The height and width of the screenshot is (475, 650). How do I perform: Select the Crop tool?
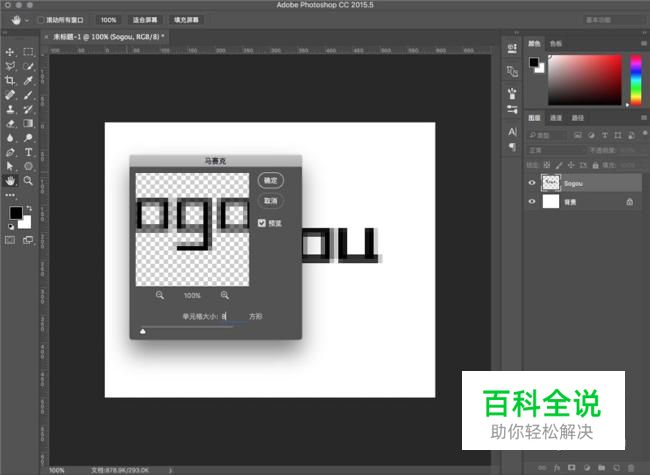10,80
